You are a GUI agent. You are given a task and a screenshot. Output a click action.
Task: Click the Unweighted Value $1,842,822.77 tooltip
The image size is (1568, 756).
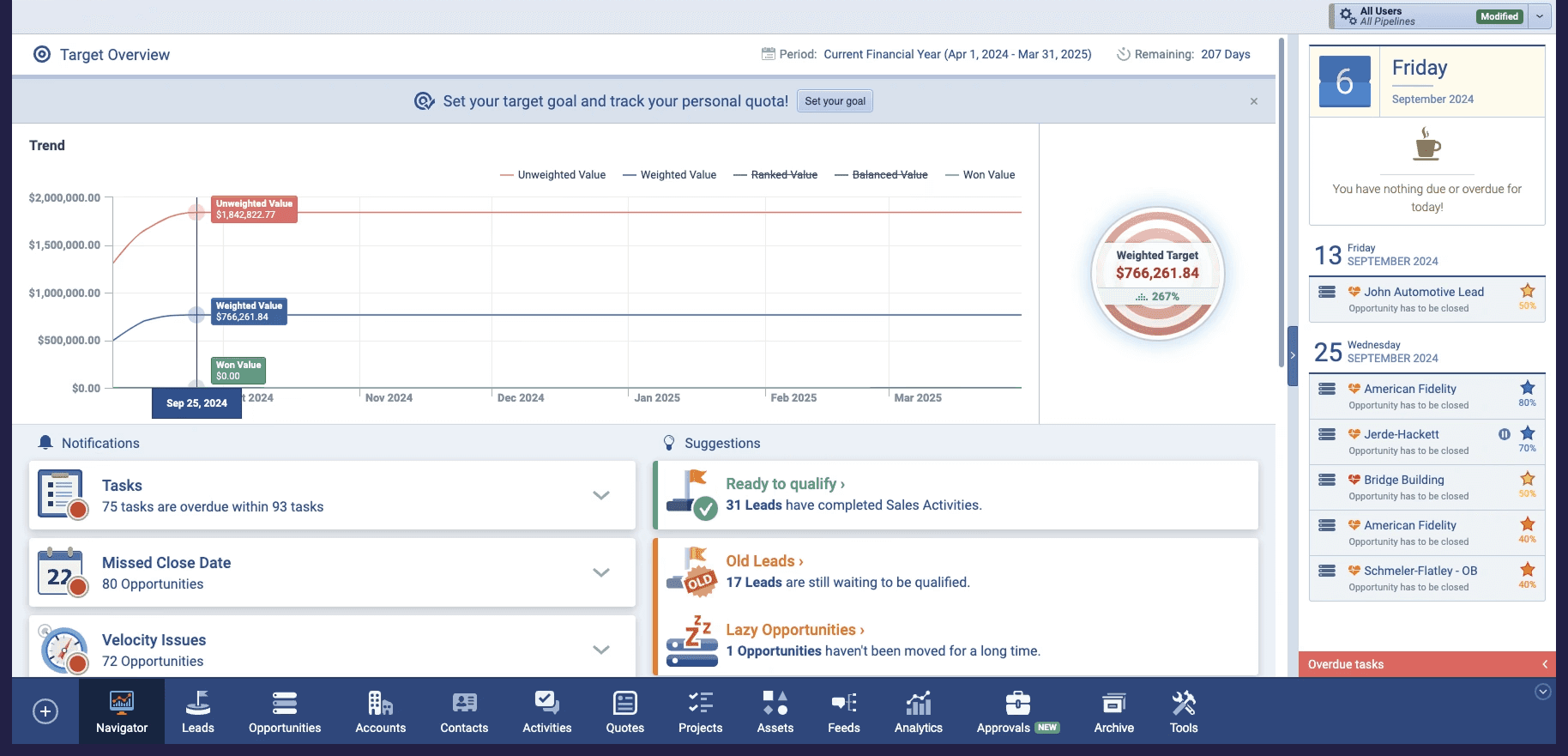click(x=254, y=209)
